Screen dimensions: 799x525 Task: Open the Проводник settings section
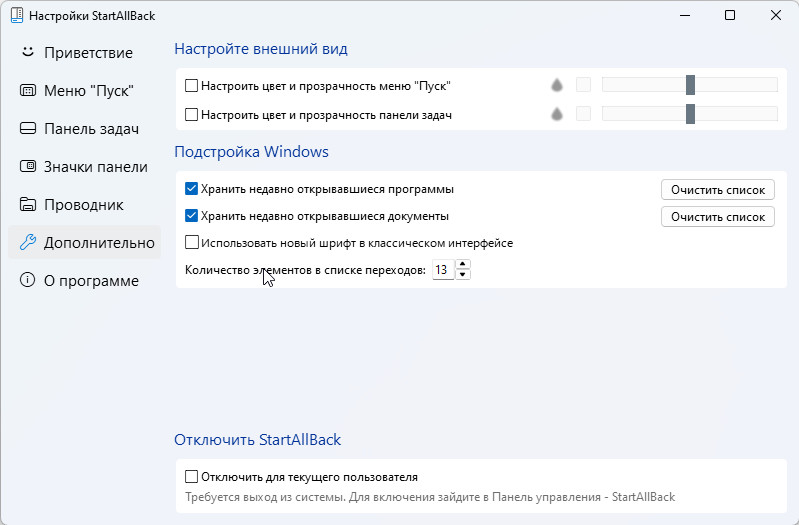coord(85,204)
